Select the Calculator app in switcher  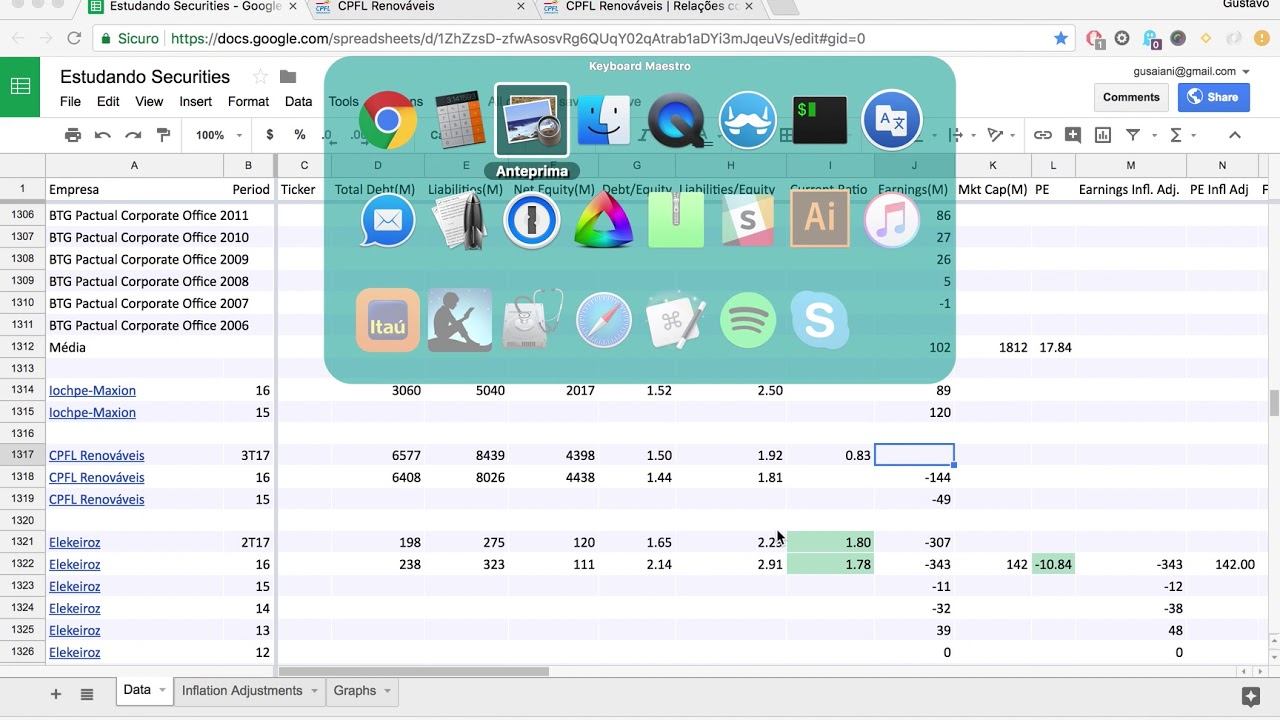point(460,121)
